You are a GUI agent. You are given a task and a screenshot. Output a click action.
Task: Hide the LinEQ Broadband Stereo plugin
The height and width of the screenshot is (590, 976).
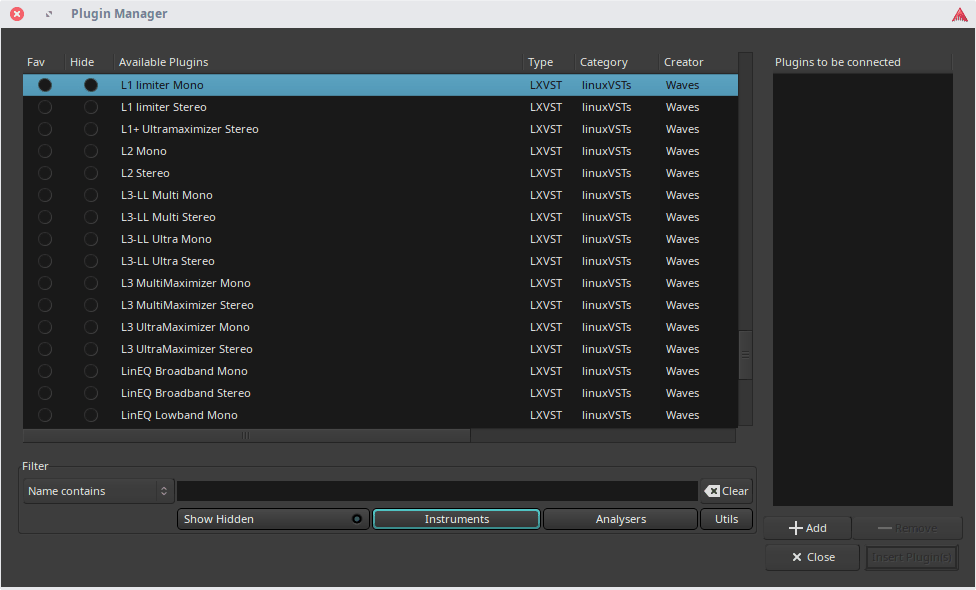coord(91,393)
